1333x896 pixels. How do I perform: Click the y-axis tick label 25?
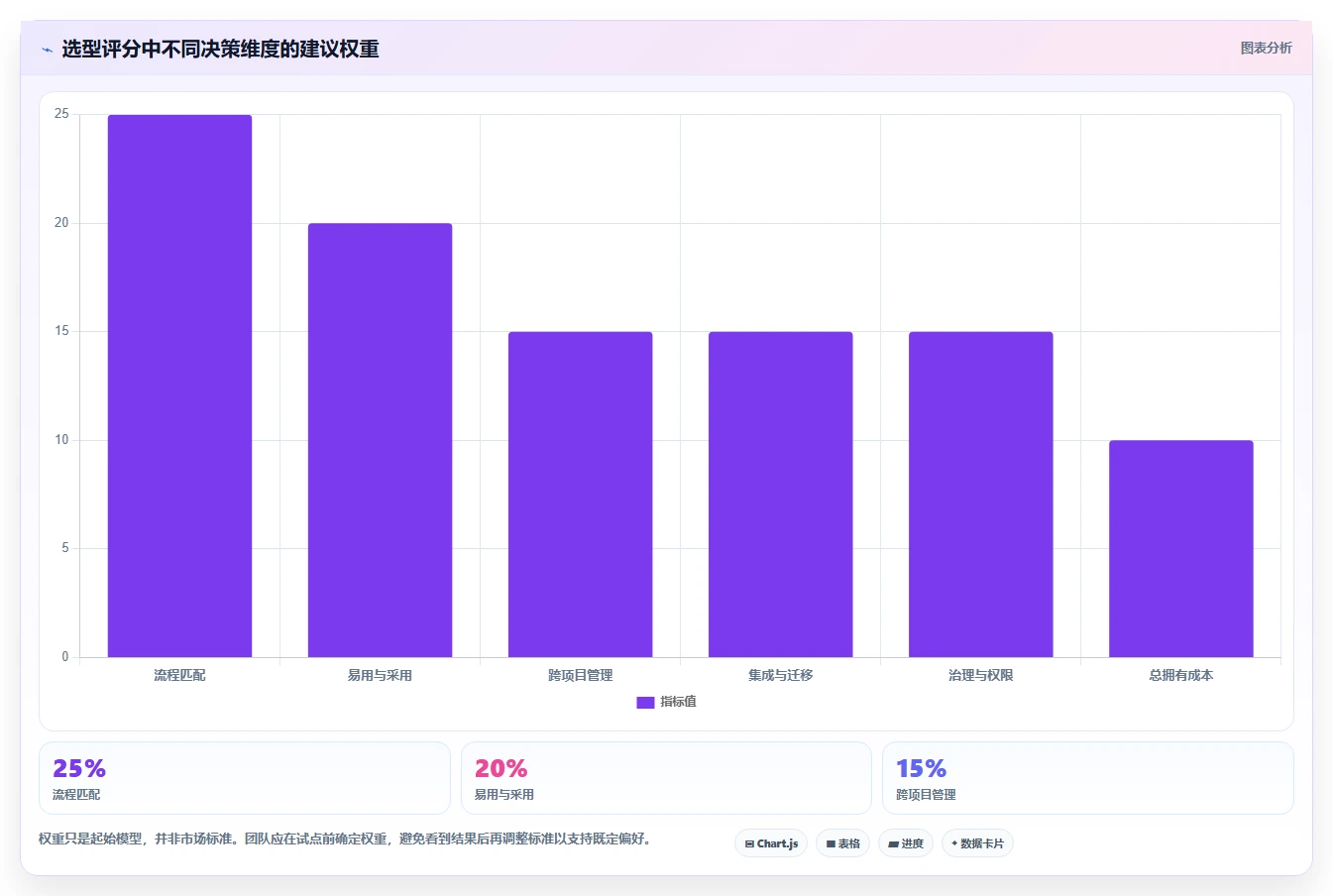point(61,114)
